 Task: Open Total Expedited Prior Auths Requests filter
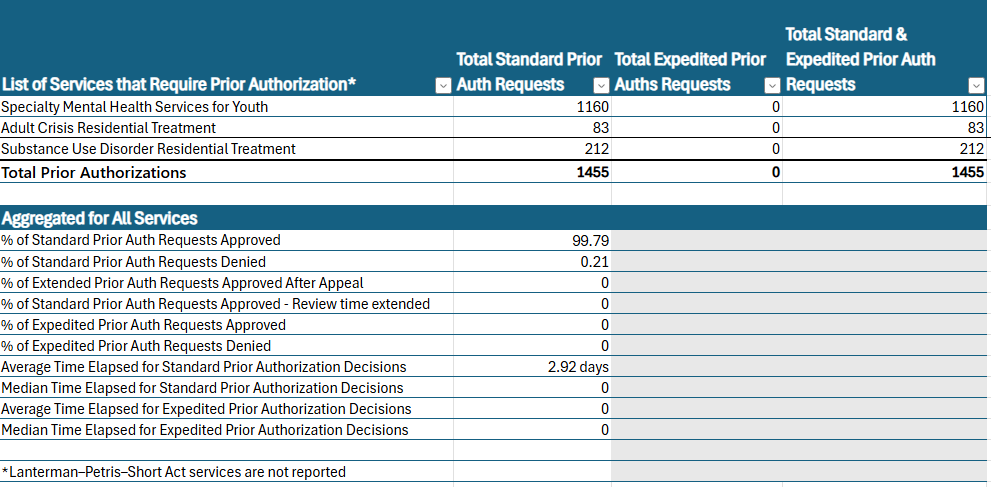point(771,86)
